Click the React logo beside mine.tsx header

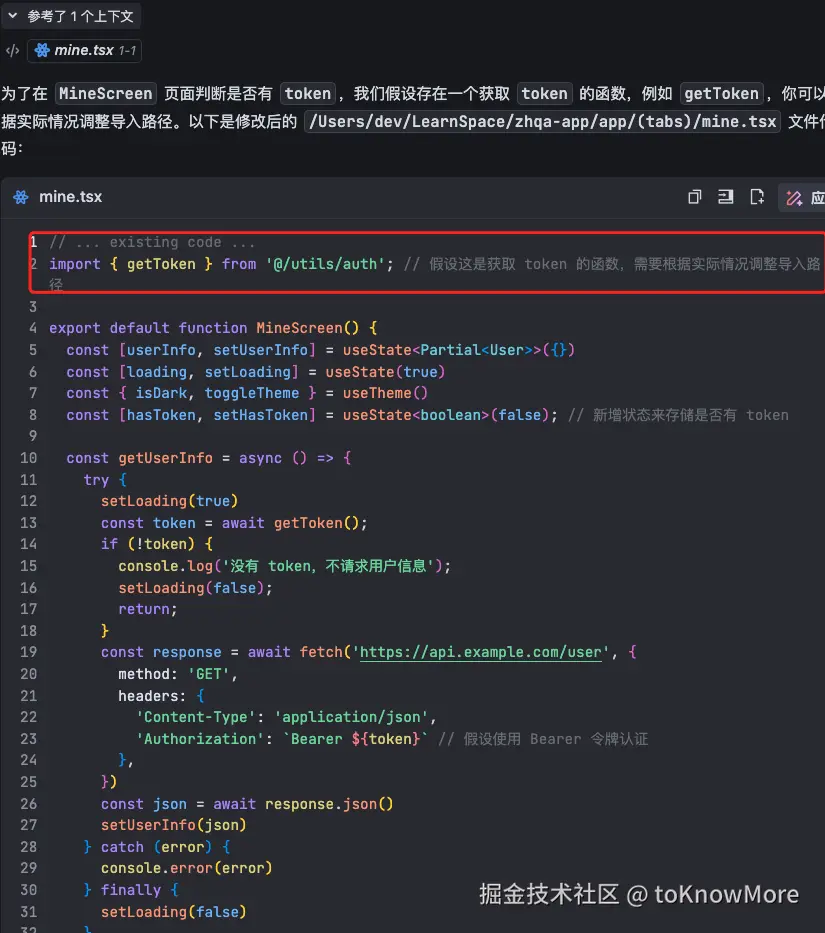point(19,197)
